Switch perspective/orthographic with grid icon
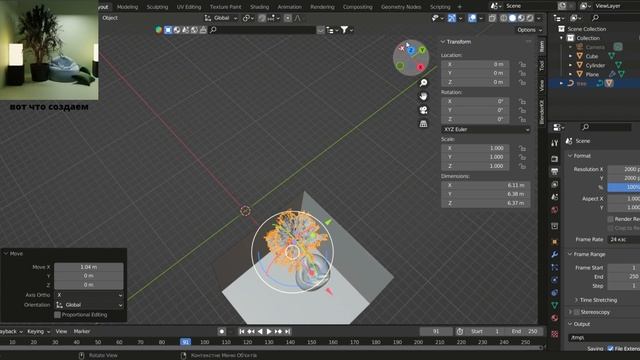This screenshot has width=640, height=360. tap(424, 124)
